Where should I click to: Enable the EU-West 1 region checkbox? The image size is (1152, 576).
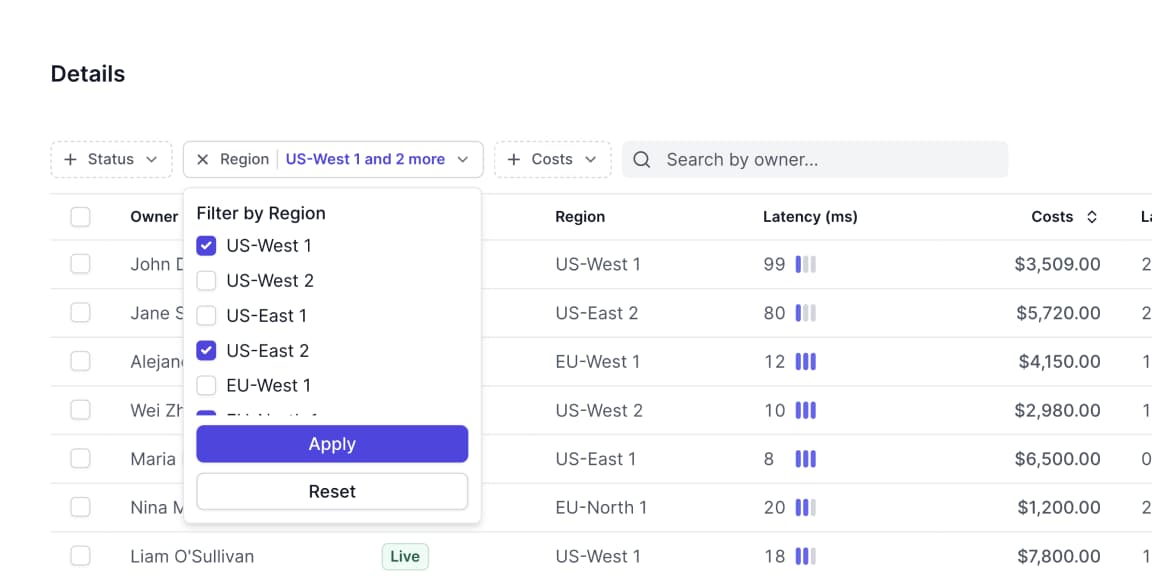[x=207, y=386]
